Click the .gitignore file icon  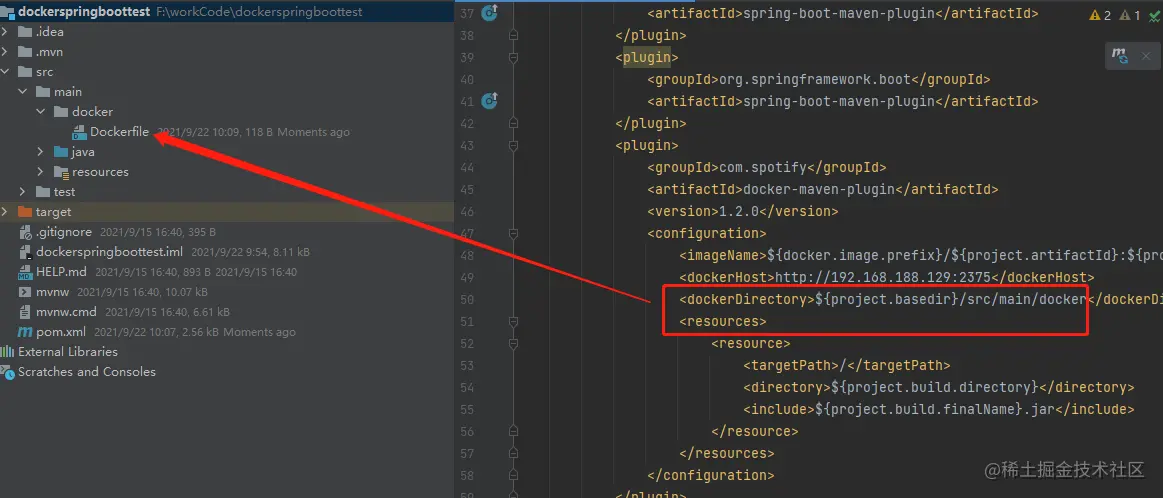click(25, 232)
